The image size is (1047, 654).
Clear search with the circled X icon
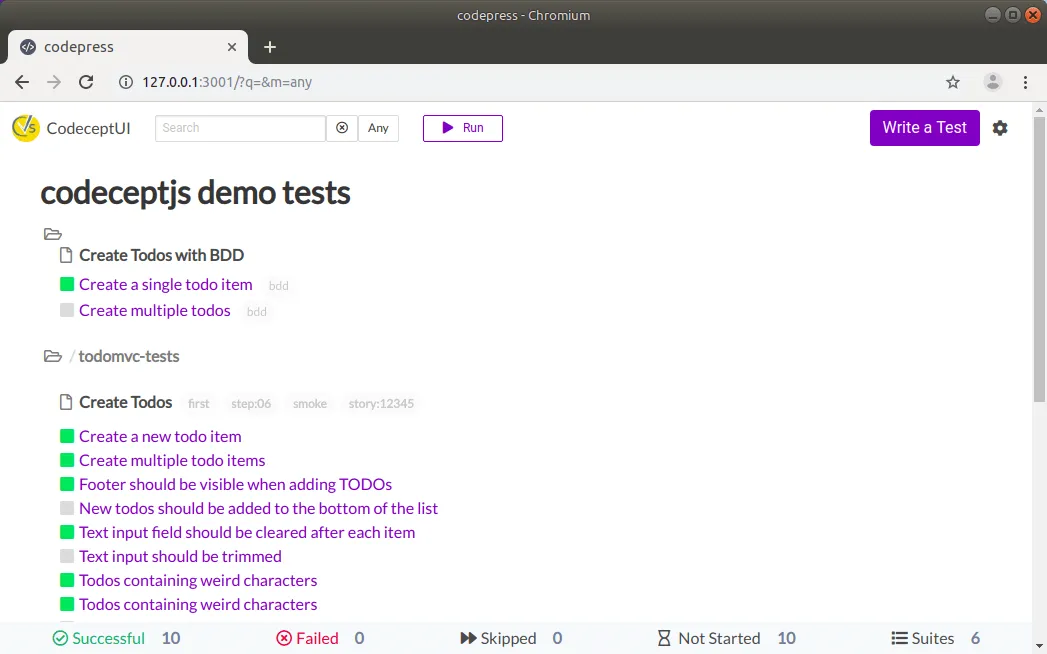coord(342,128)
